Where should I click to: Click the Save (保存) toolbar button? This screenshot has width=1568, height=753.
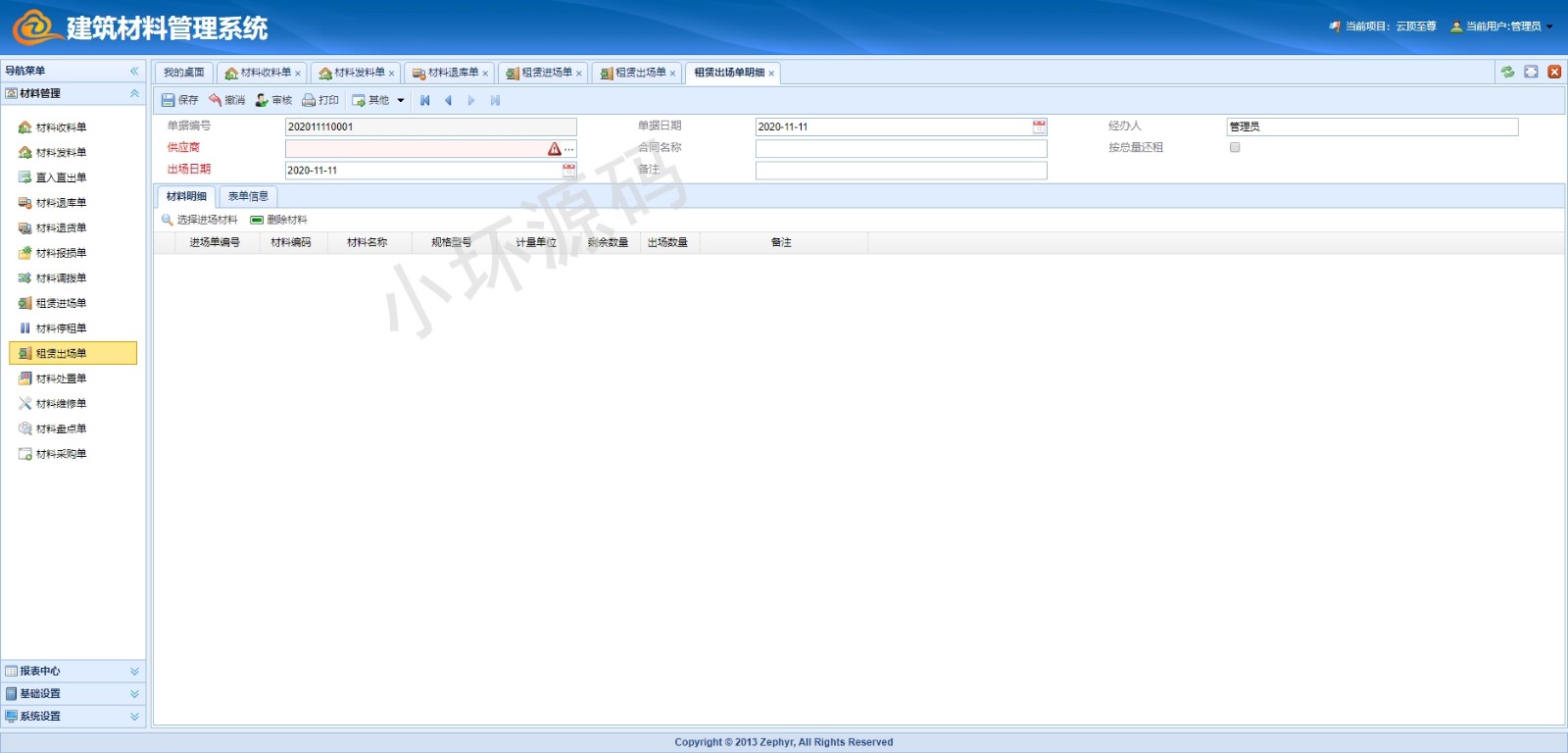(180, 100)
